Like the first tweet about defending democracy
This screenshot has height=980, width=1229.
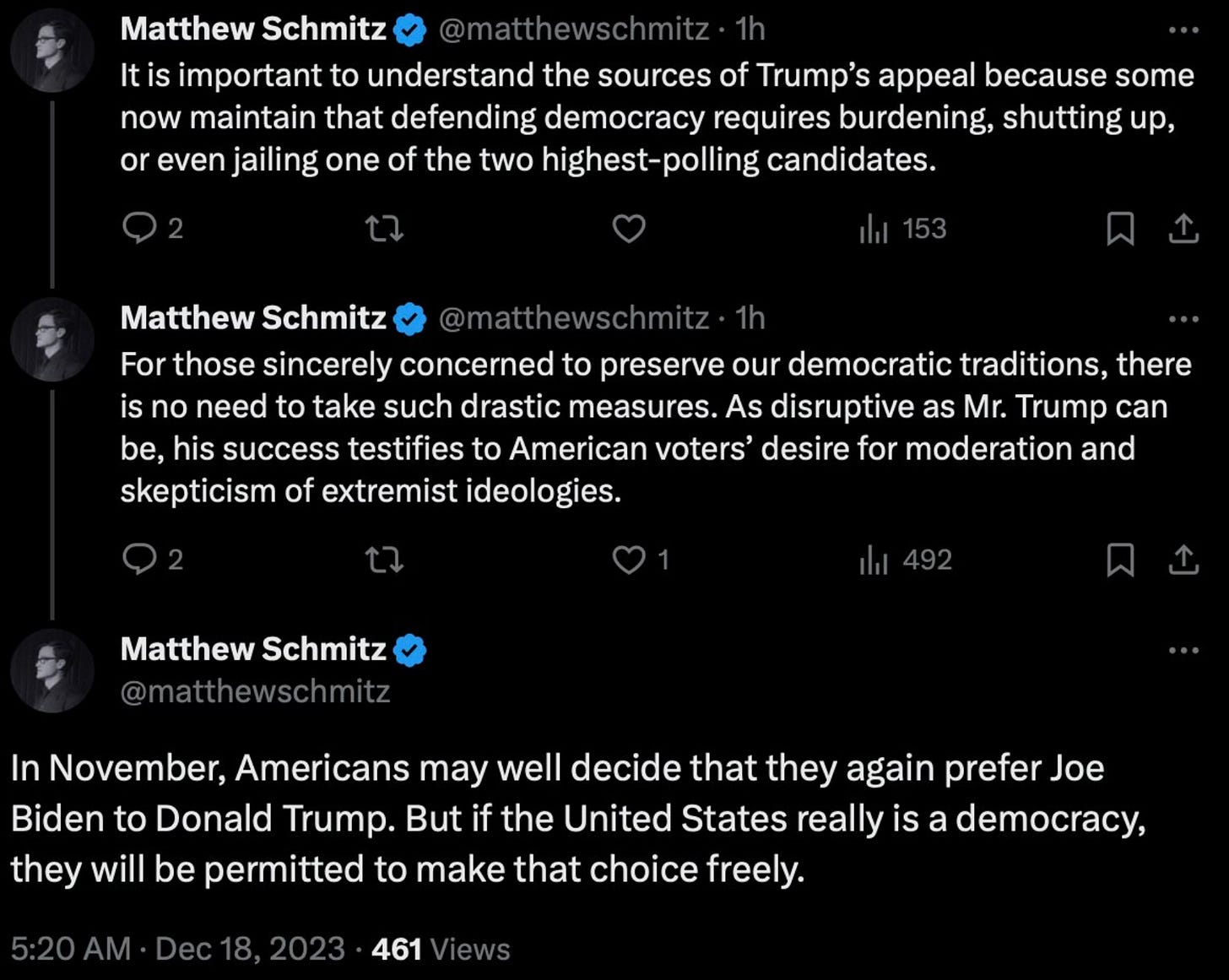click(x=628, y=228)
